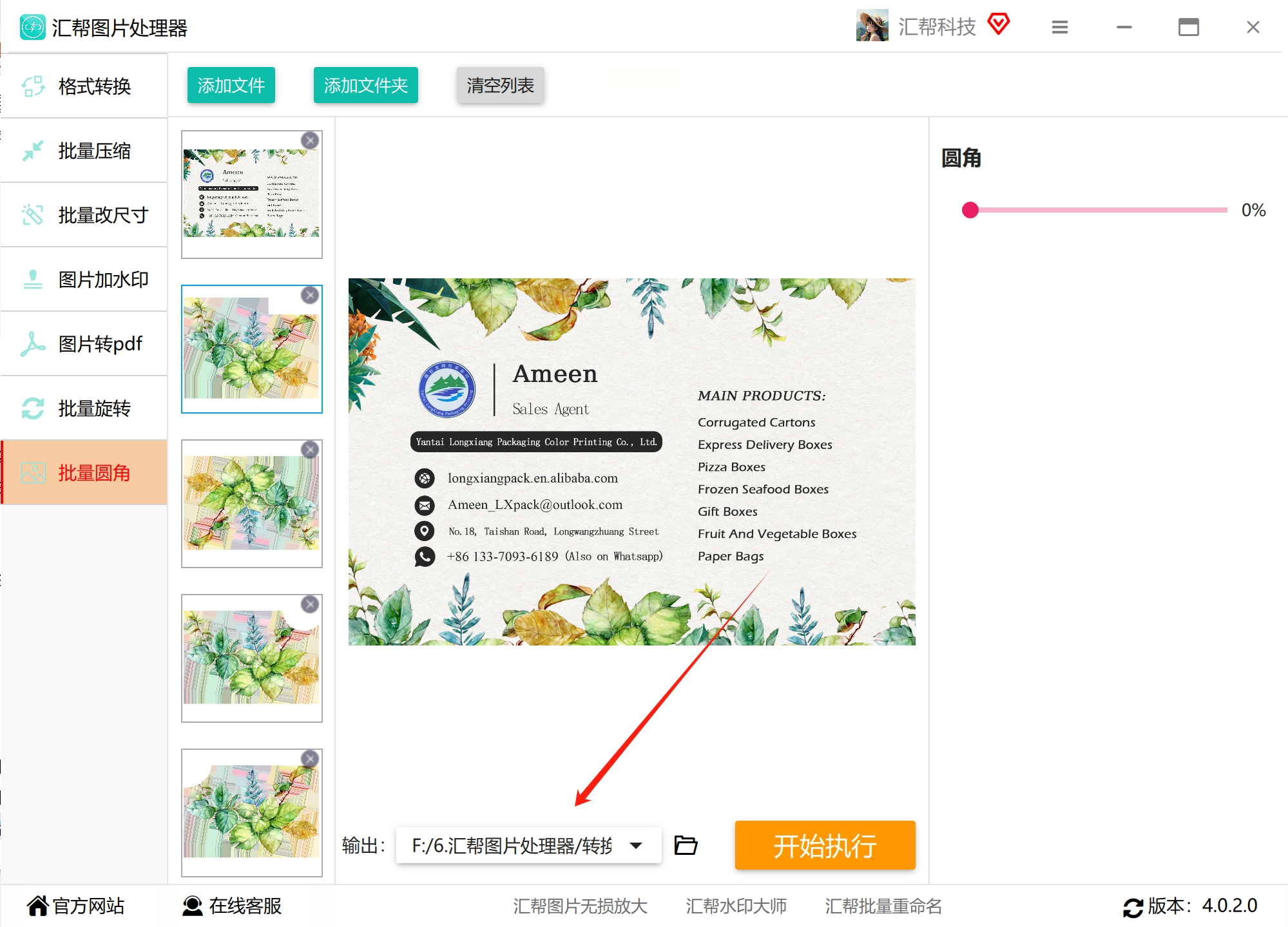Click the VIP diamond icon beside 汇帮科技
1288x927 pixels.
click(x=998, y=24)
